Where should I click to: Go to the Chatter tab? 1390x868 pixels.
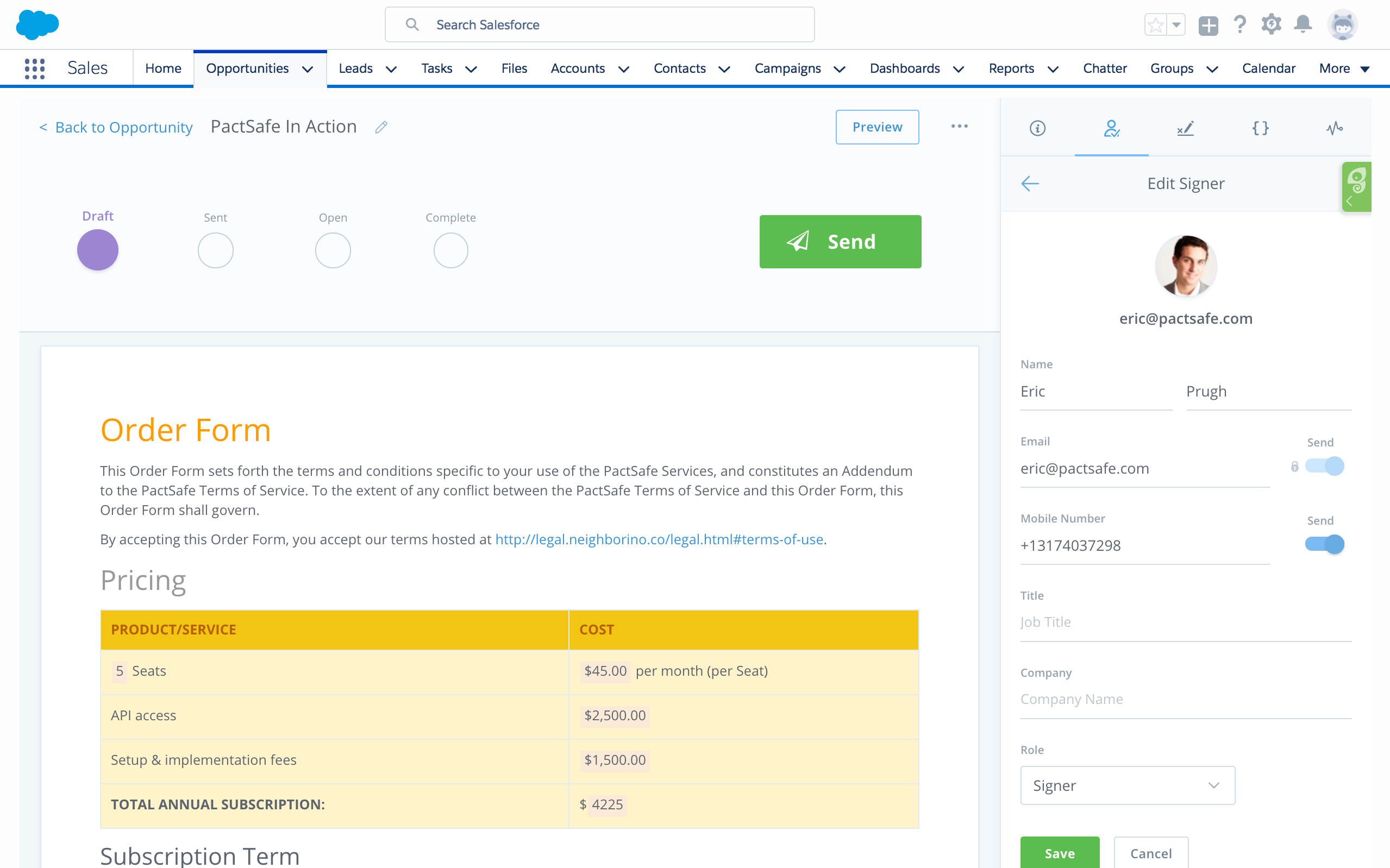[1104, 68]
